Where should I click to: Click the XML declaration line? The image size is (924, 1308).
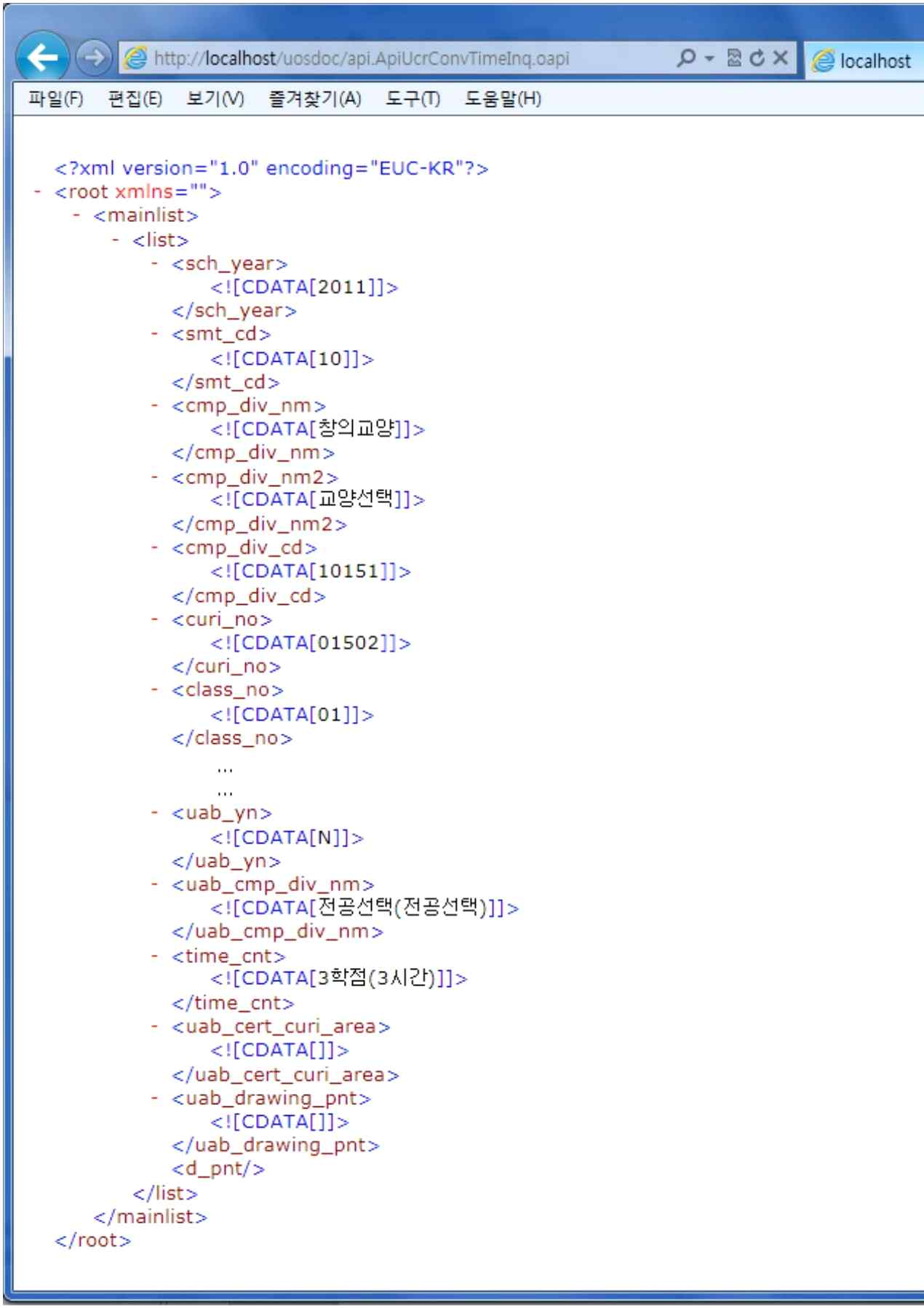coord(271,168)
